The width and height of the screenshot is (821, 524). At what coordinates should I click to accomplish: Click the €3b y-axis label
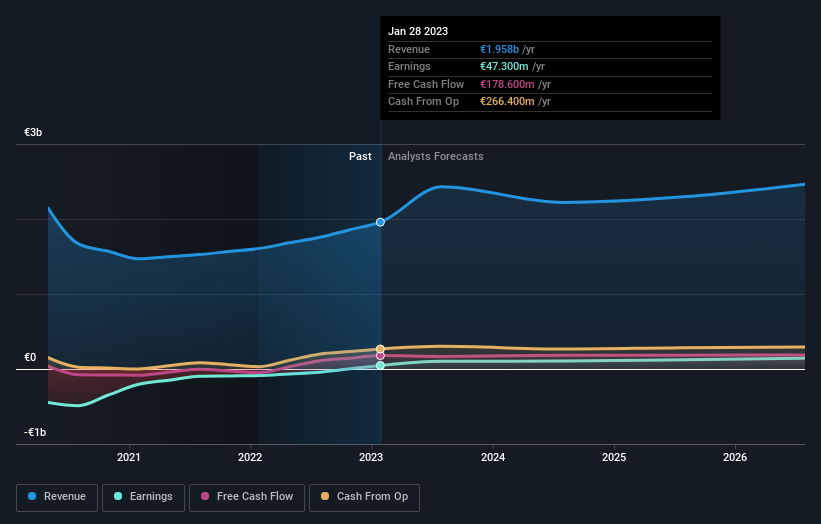(33, 132)
